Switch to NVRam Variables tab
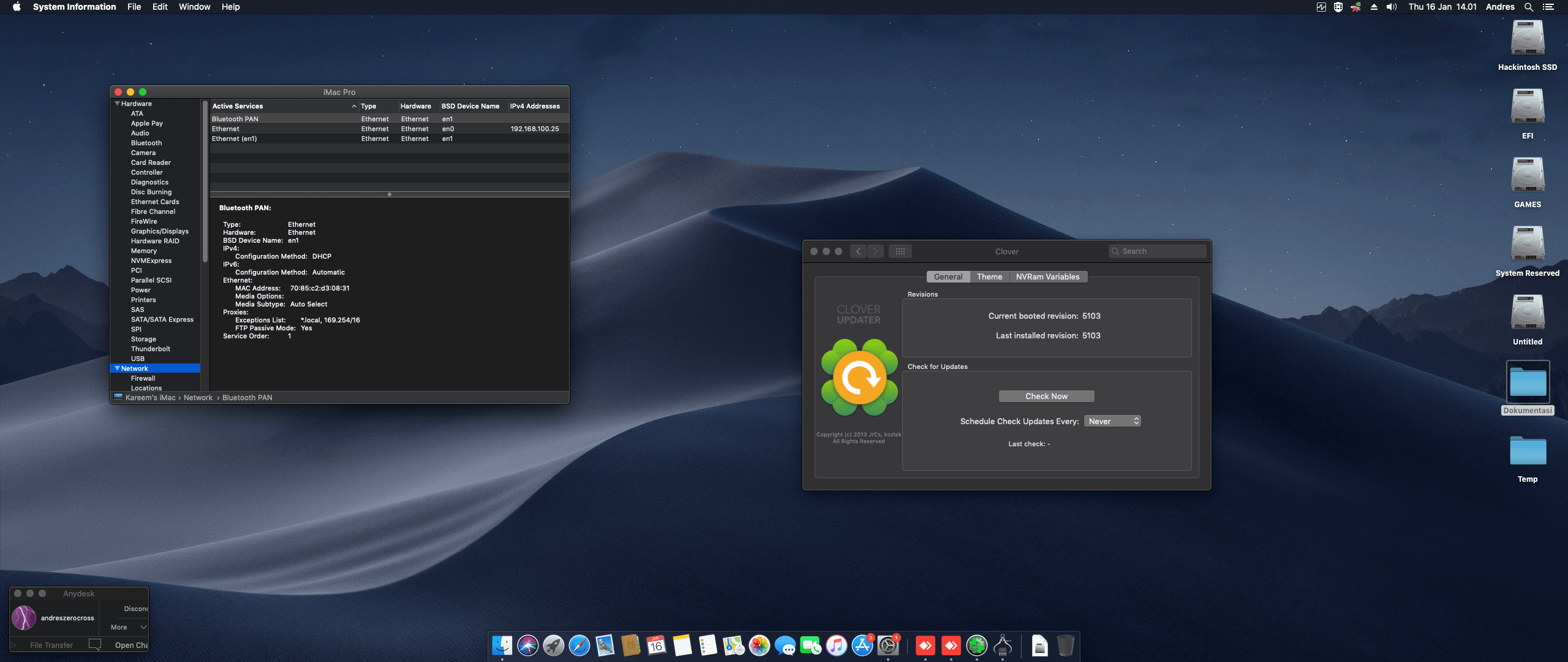The width and height of the screenshot is (1568, 662). [1047, 277]
